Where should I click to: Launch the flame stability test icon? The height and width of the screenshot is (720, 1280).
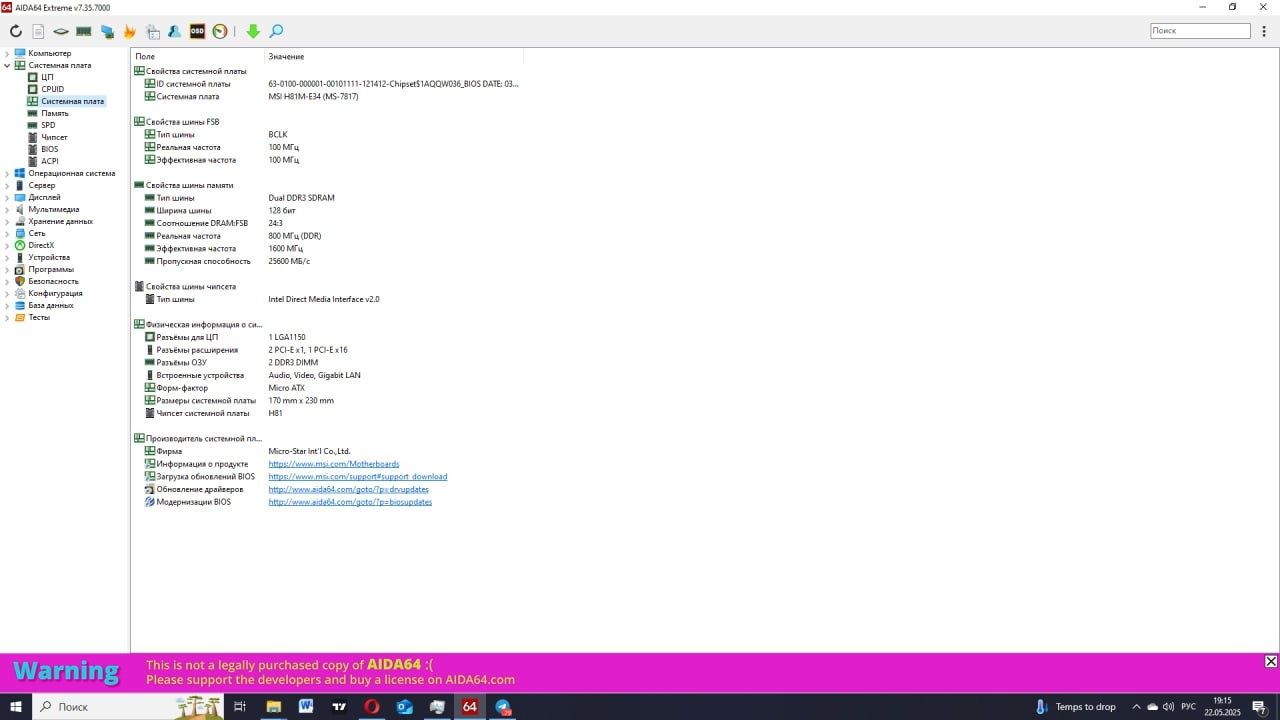tap(130, 32)
